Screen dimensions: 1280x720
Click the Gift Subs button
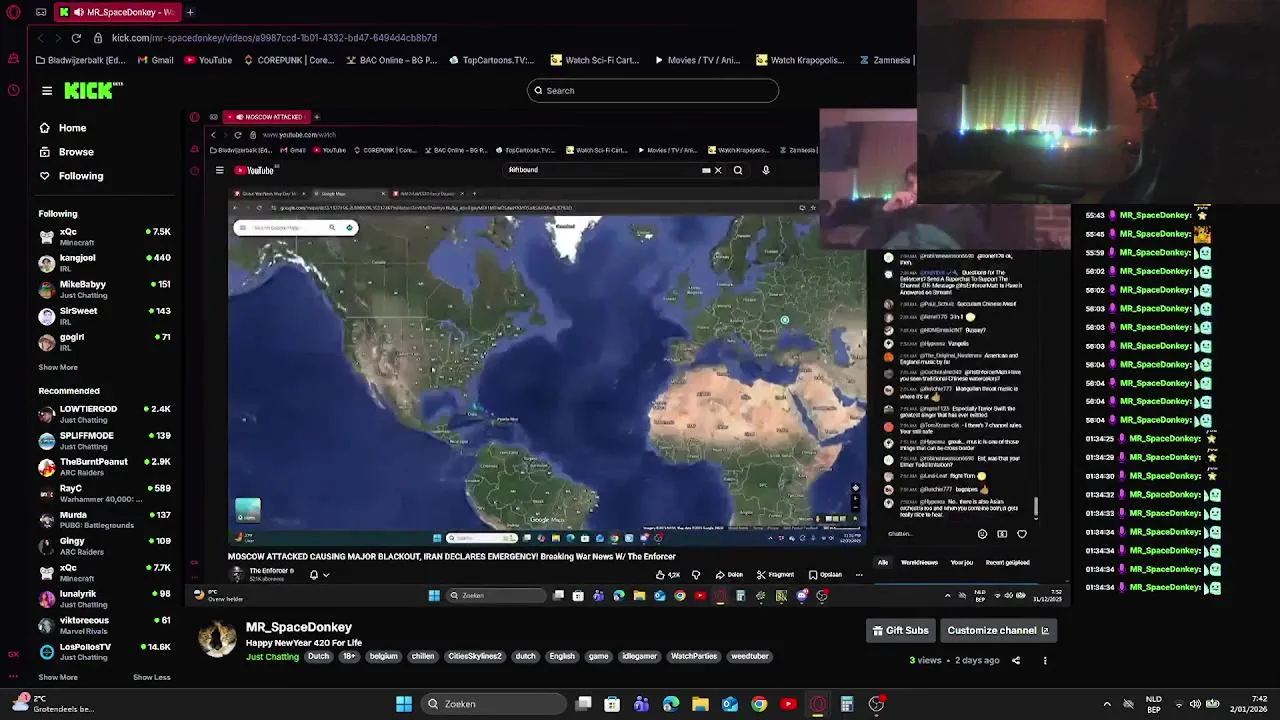[x=901, y=630]
